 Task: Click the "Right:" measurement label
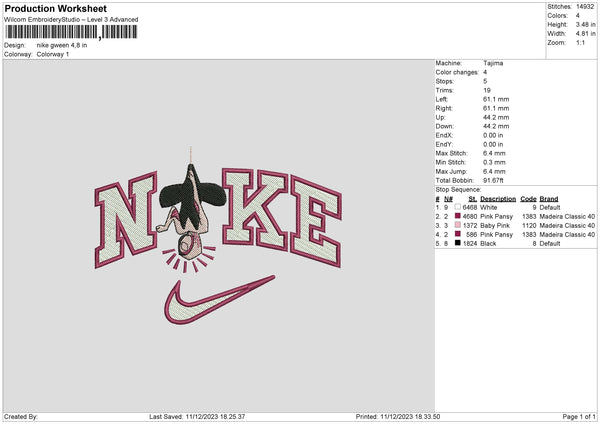pos(444,108)
